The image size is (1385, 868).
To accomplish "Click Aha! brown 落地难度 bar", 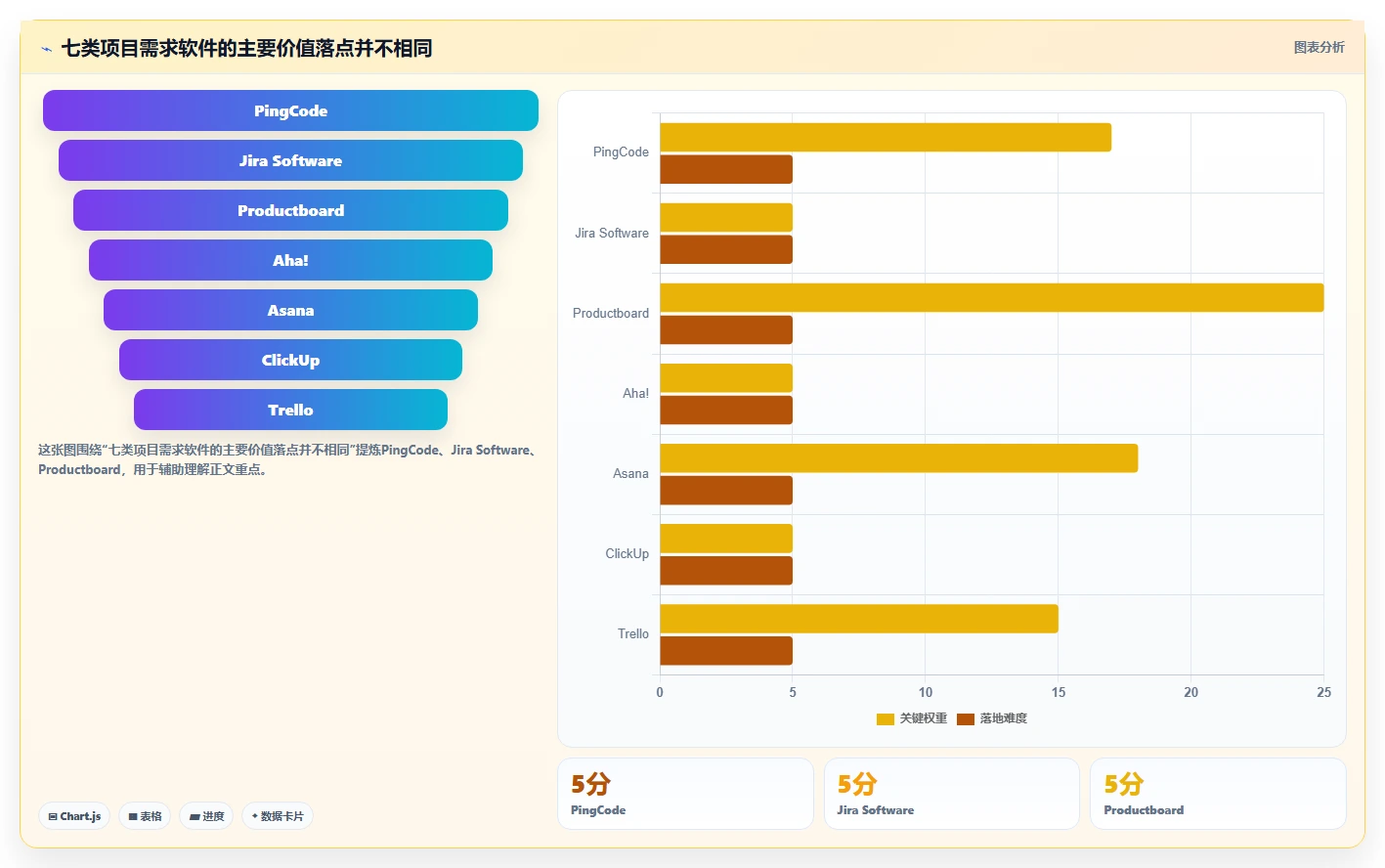I will coord(726,410).
